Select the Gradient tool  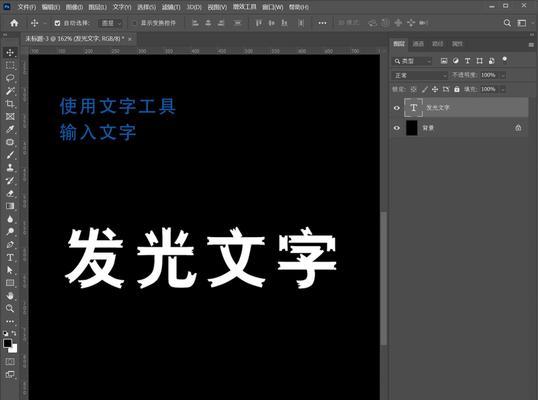(x=10, y=206)
